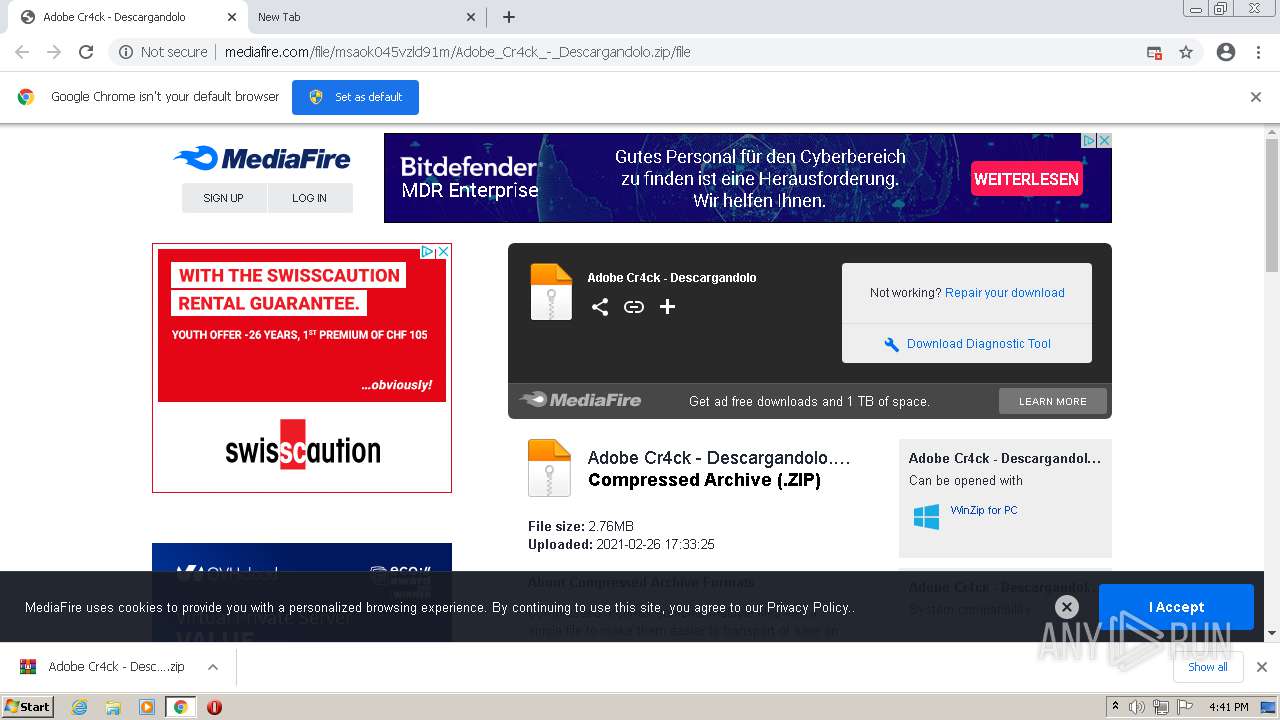Click LEARN MORE about ad free downloads

click(1053, 401)
